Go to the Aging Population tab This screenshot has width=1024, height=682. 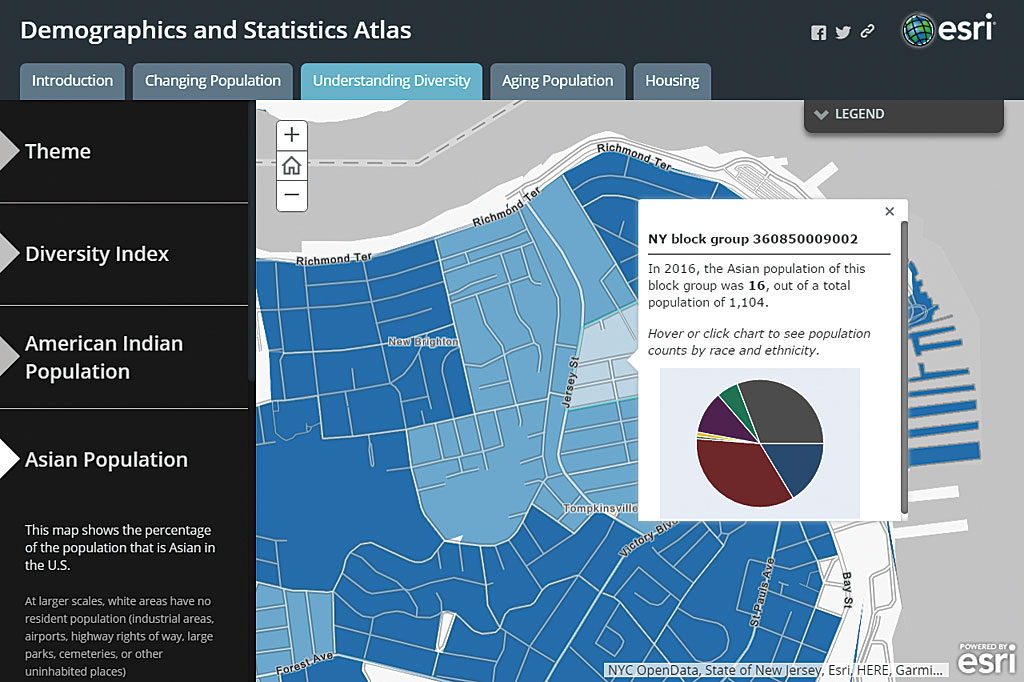[557, 81]
